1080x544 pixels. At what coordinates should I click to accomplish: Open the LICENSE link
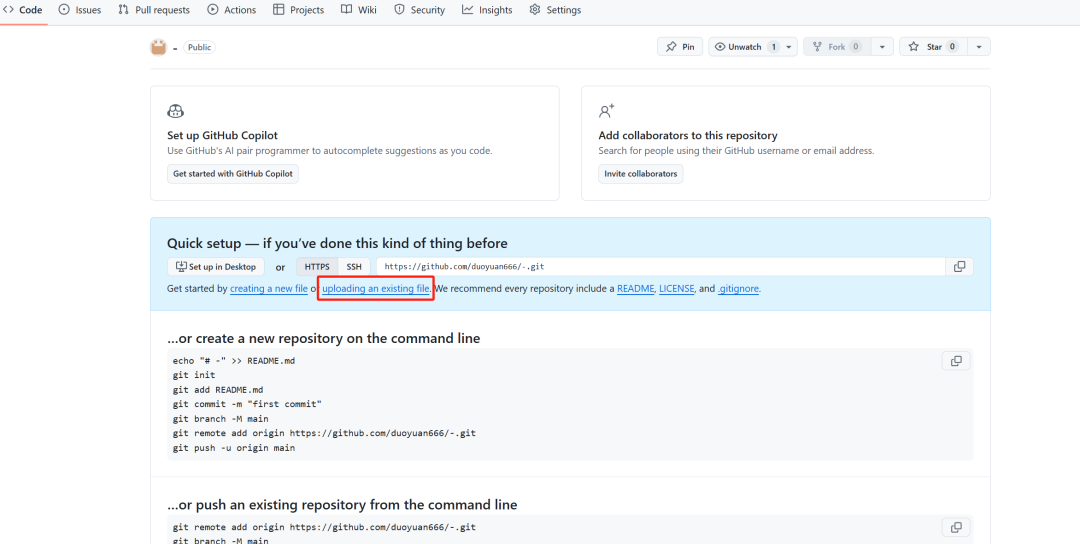tap(676, 289)
